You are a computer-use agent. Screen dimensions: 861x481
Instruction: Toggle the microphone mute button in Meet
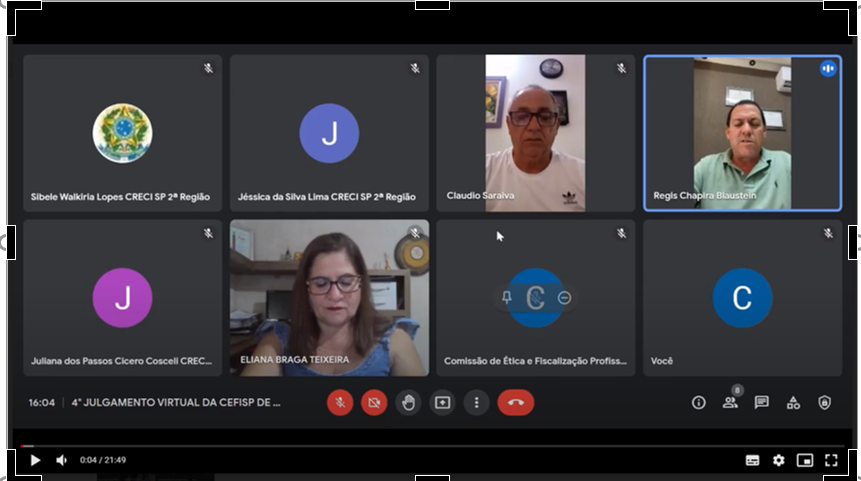click(340, 402)
